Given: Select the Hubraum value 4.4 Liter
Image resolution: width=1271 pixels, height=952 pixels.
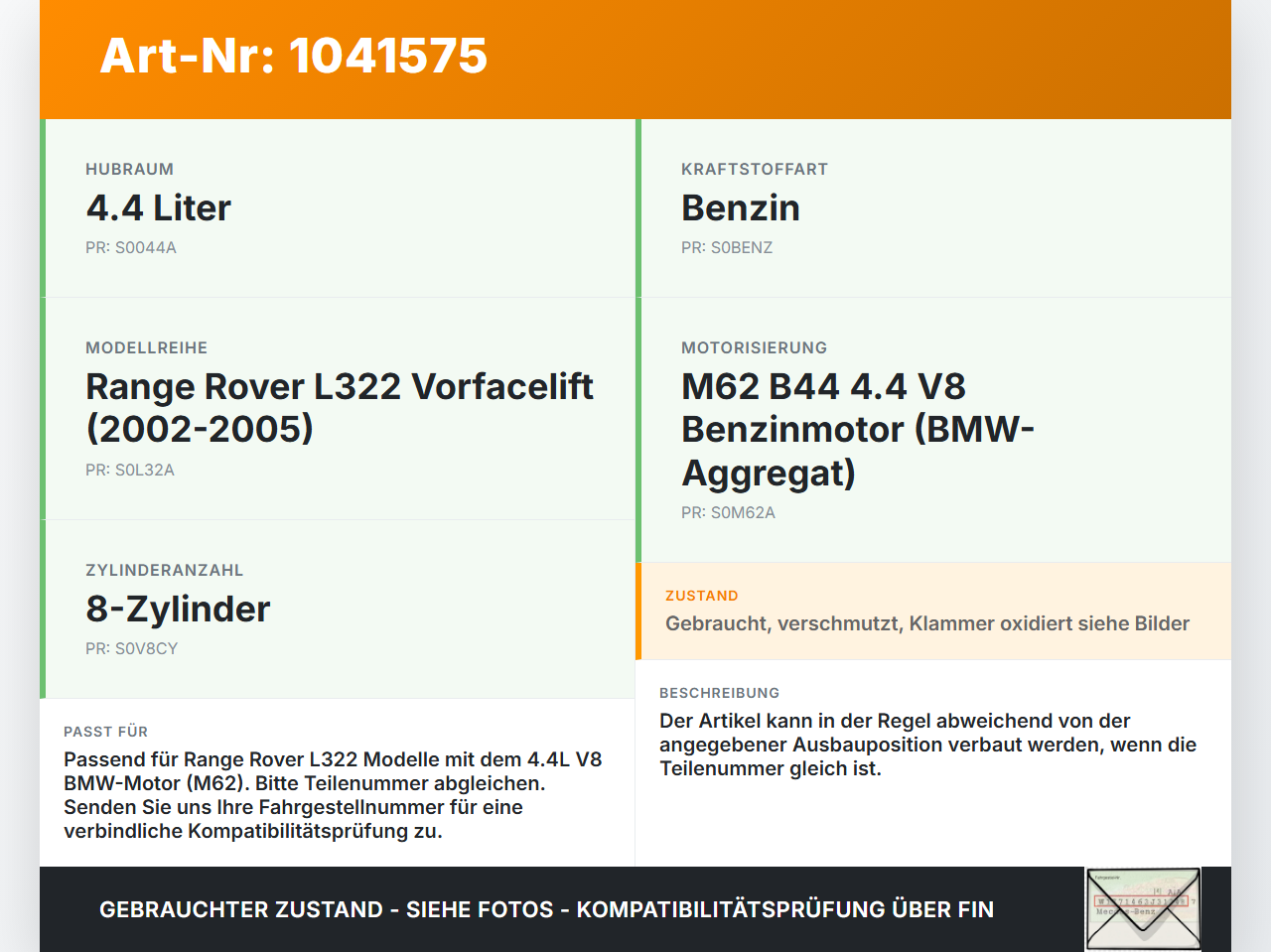Looking at the screenshot, I should [x=158, y=207].
